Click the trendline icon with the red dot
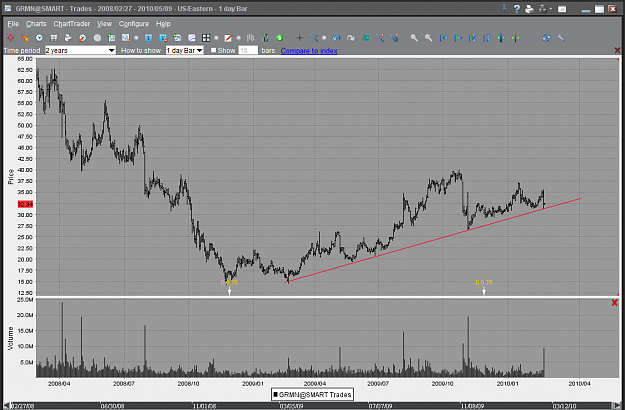Image resolution: width=625 pixels, height=410 pixels. tap(379, 38)
